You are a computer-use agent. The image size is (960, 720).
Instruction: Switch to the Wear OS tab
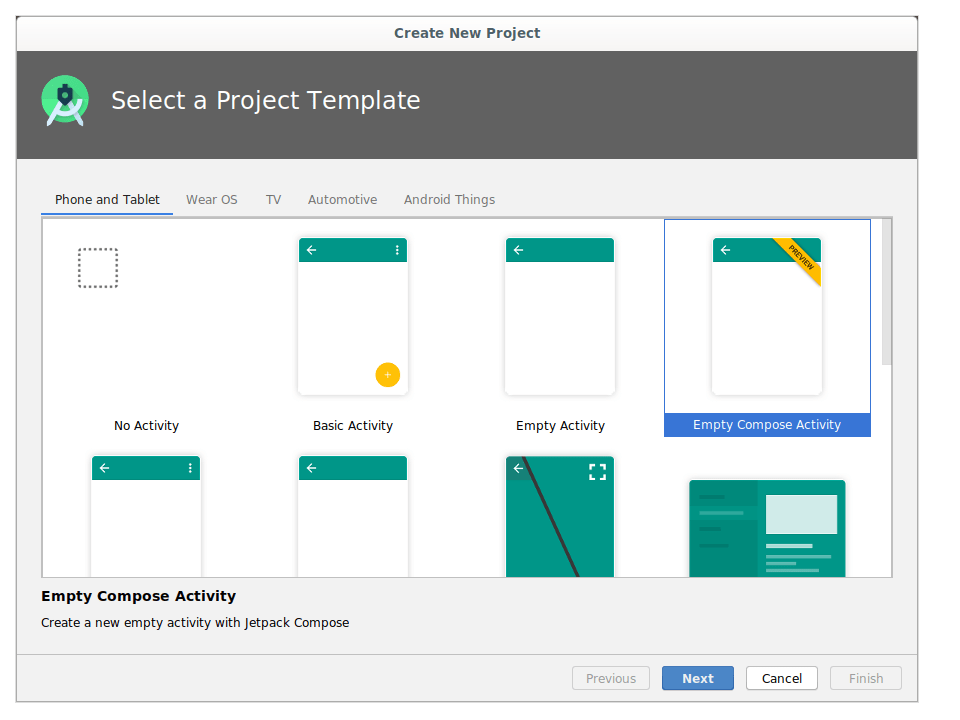point(211,200)
